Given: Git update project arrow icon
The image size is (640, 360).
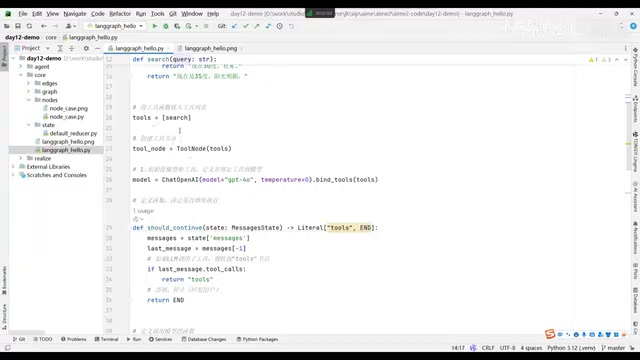Looking at the screenshot, I should tap(234, 26).
